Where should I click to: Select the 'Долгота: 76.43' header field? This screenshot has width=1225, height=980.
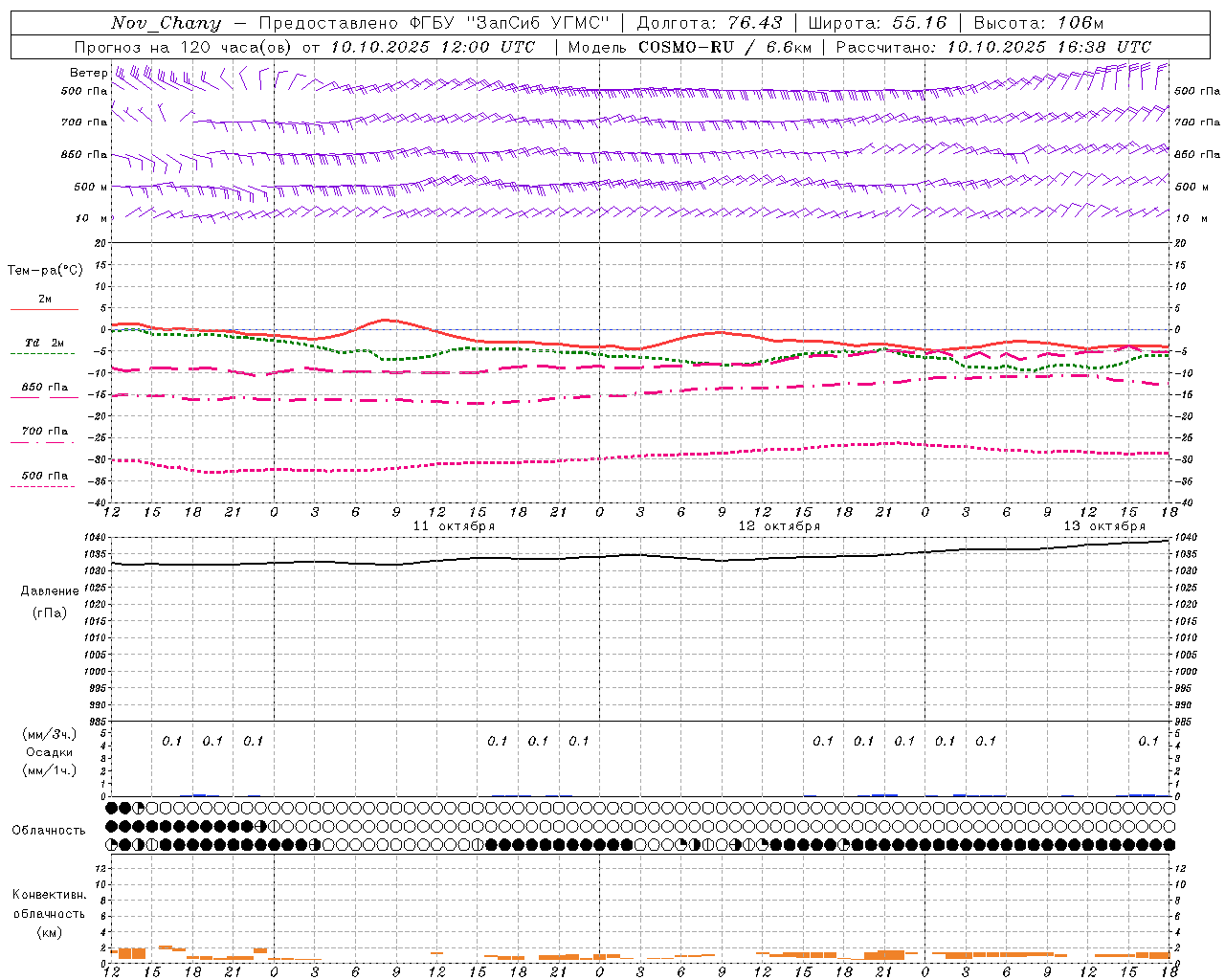point(709,23)
